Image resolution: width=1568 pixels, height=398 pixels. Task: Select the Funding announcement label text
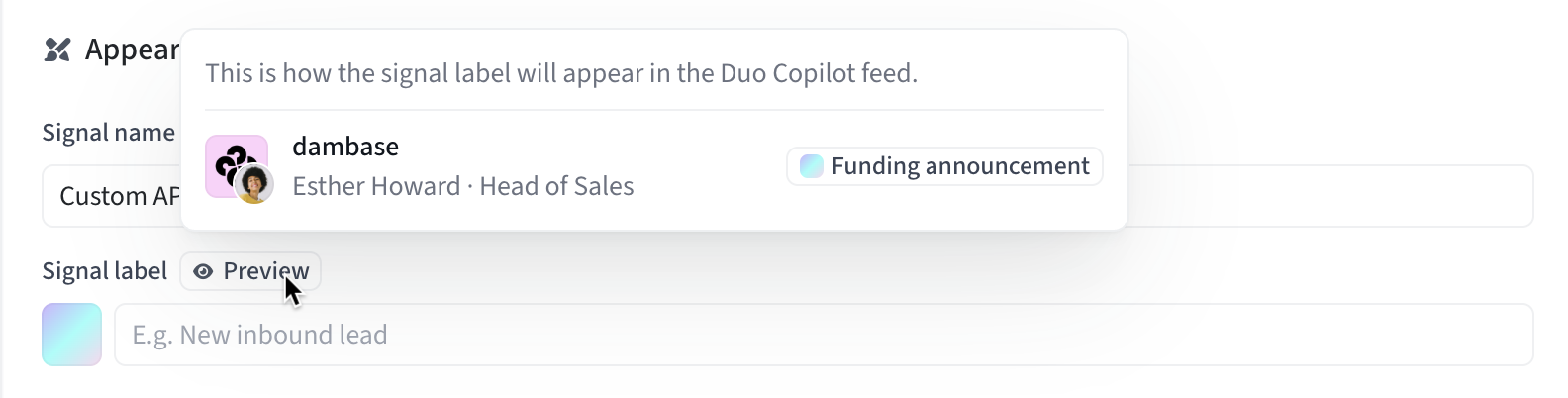[x=959, y=166]
